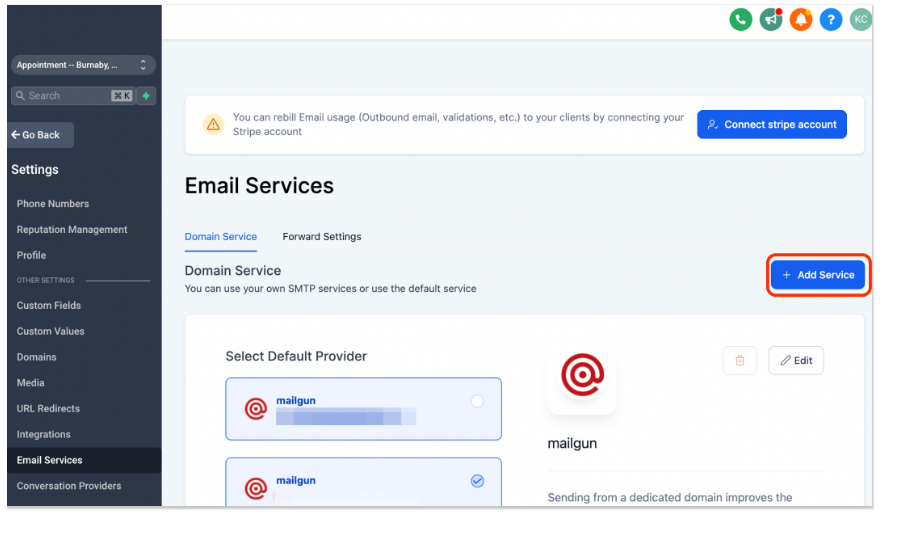
Task: Open Phone Numbers settings in sidebar
Action: [53, 204]
